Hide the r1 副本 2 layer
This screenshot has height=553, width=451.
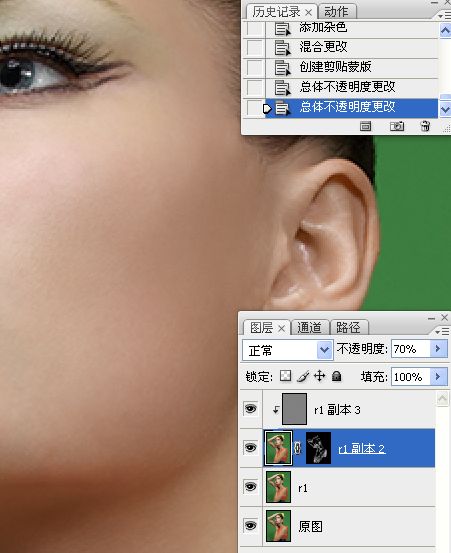pyautogui.click(x=250, y=448)
